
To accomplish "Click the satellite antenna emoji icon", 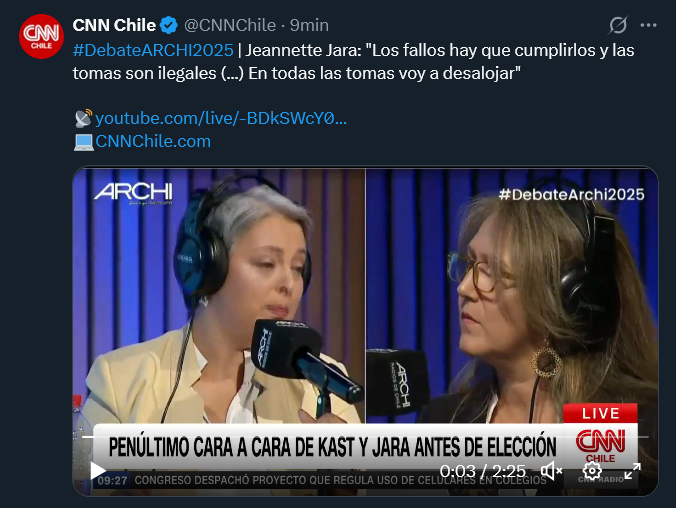I will click(83, 118).
